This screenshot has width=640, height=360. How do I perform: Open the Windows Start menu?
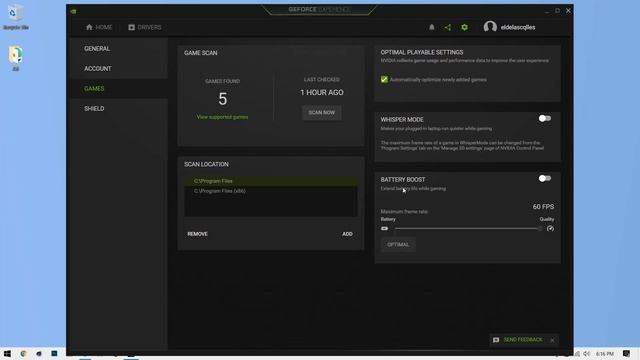click(7, 353)
